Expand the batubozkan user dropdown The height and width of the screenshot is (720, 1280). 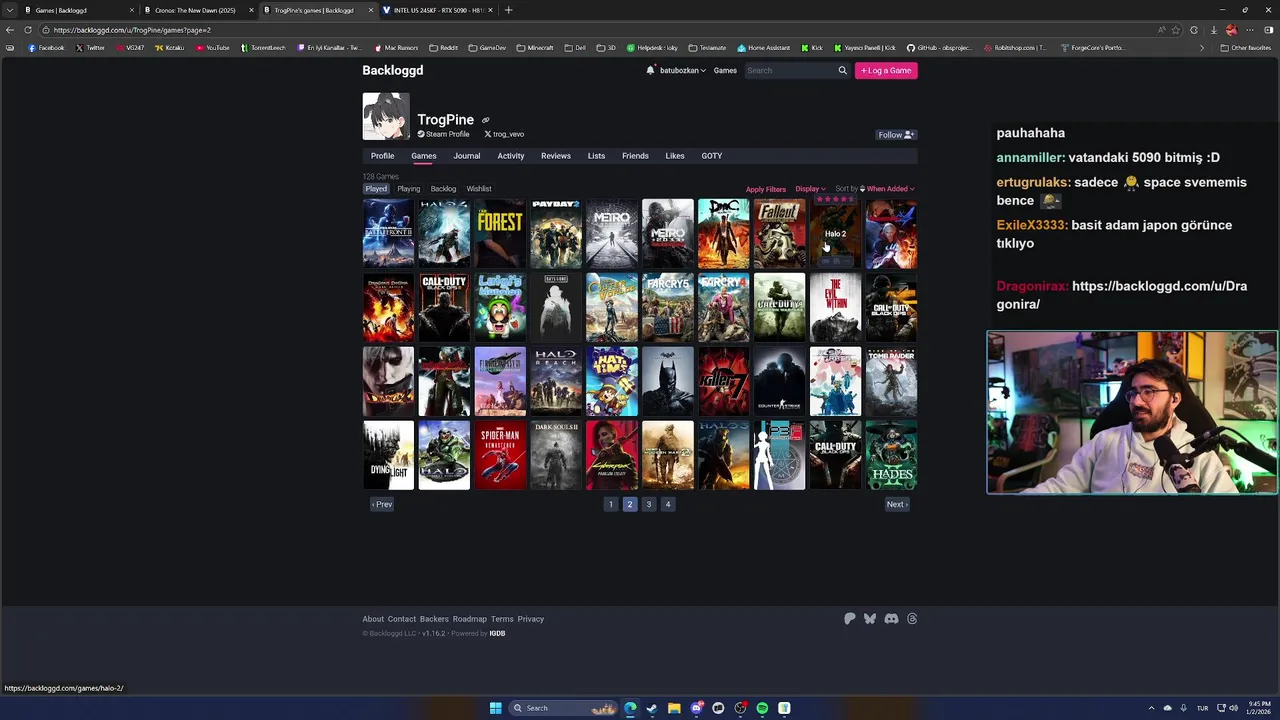point(683,70)
